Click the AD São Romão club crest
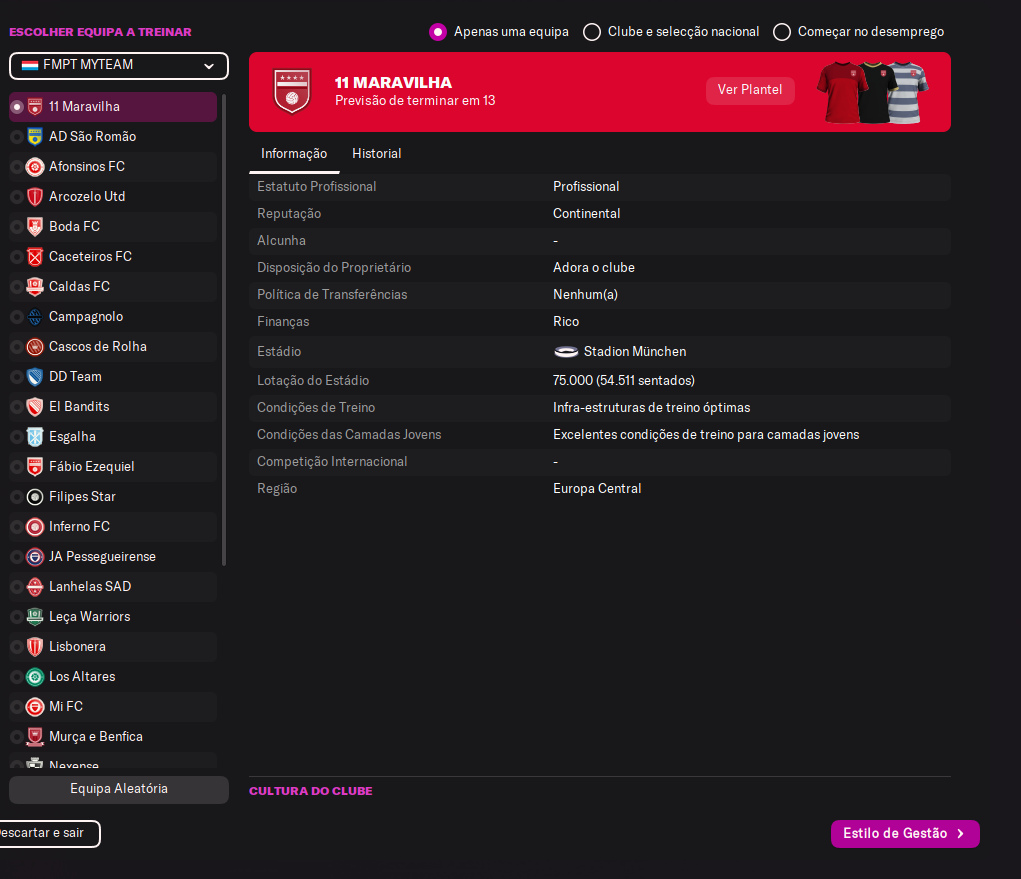 click(x=35, y=137)
